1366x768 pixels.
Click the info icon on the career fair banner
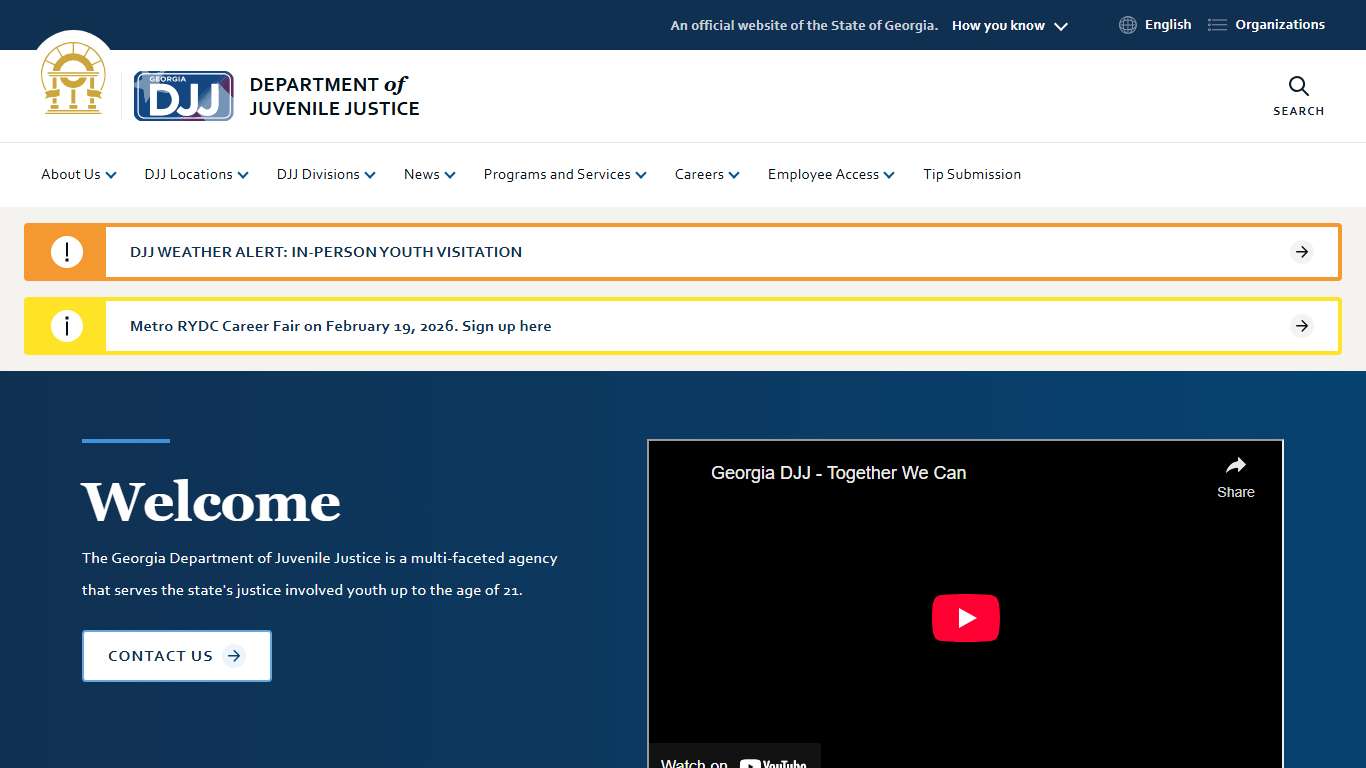point(66,325)
